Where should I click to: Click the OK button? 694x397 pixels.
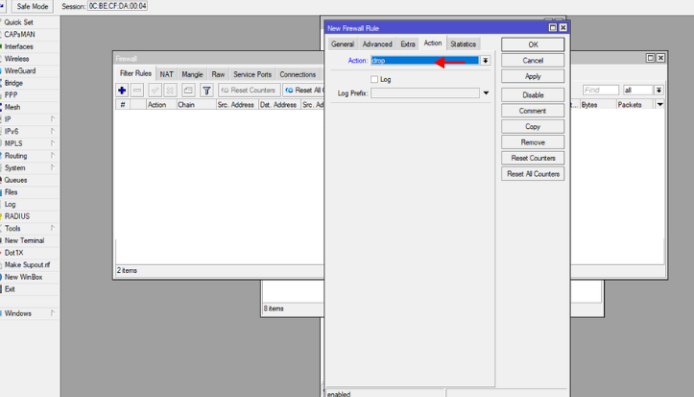[533, 44]
